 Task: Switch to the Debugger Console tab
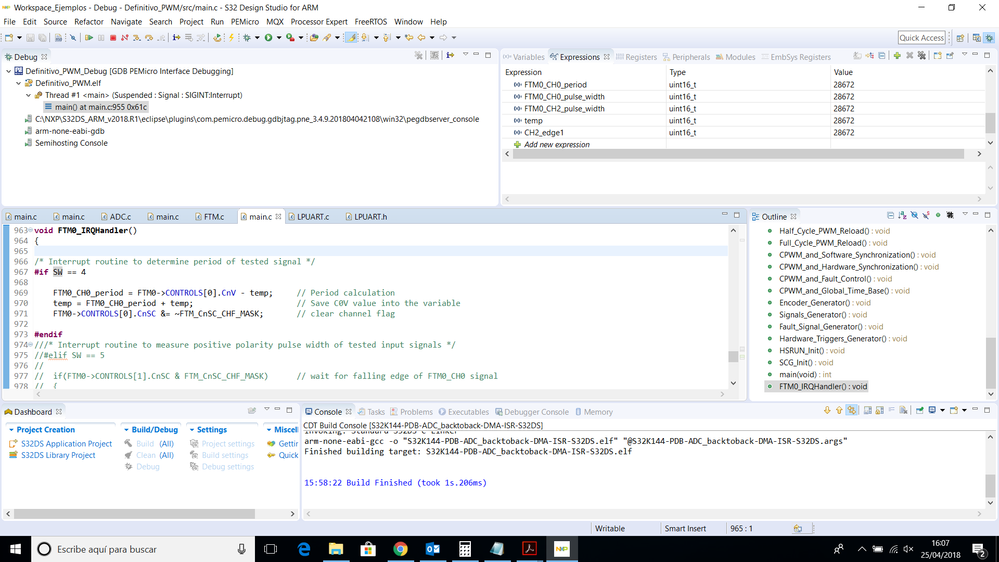pos(531,412)
